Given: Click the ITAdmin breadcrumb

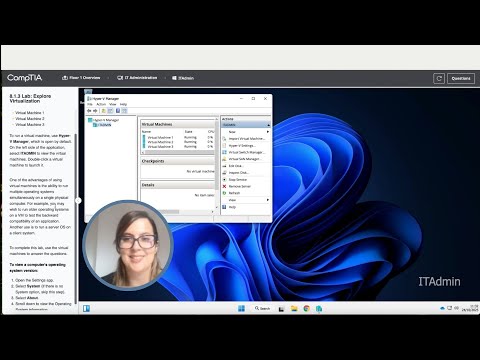Looking at the screenshot, I should 183,78.
